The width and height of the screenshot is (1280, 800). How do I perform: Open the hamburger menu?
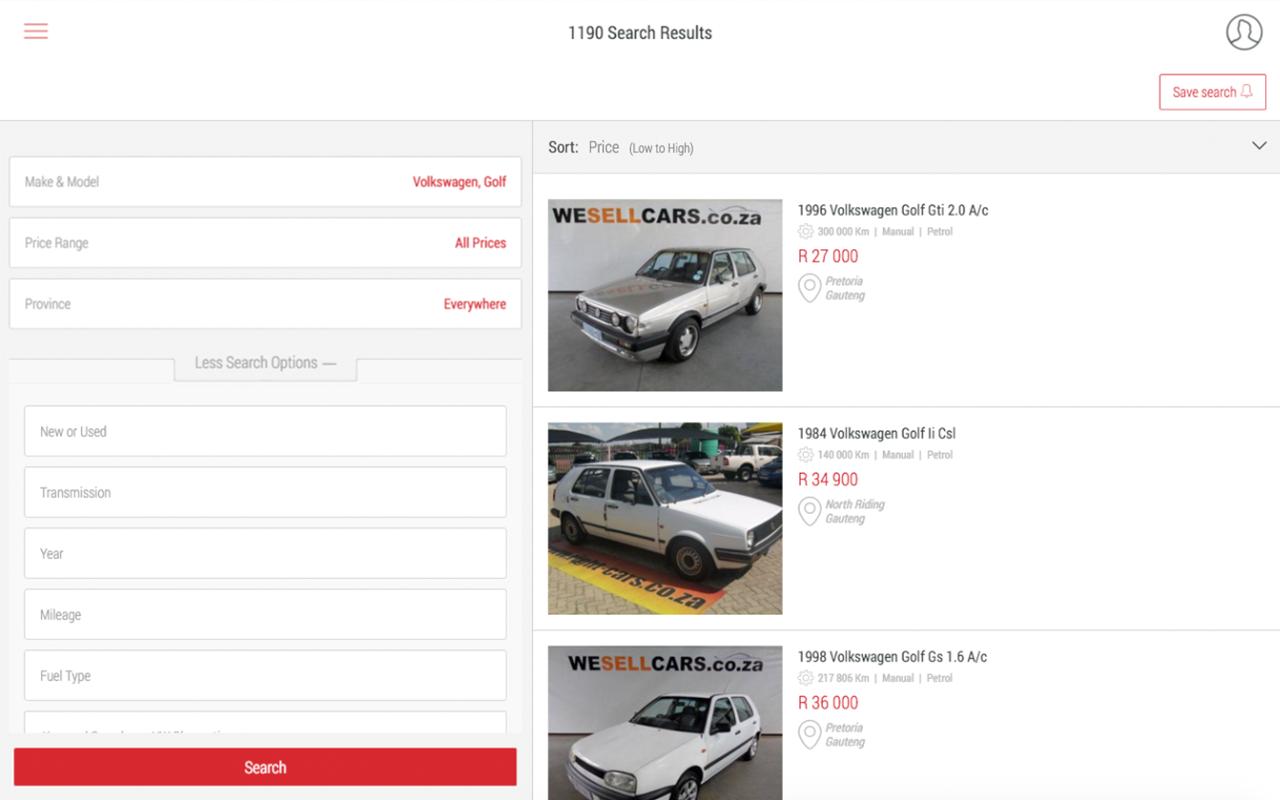point(36,32)
